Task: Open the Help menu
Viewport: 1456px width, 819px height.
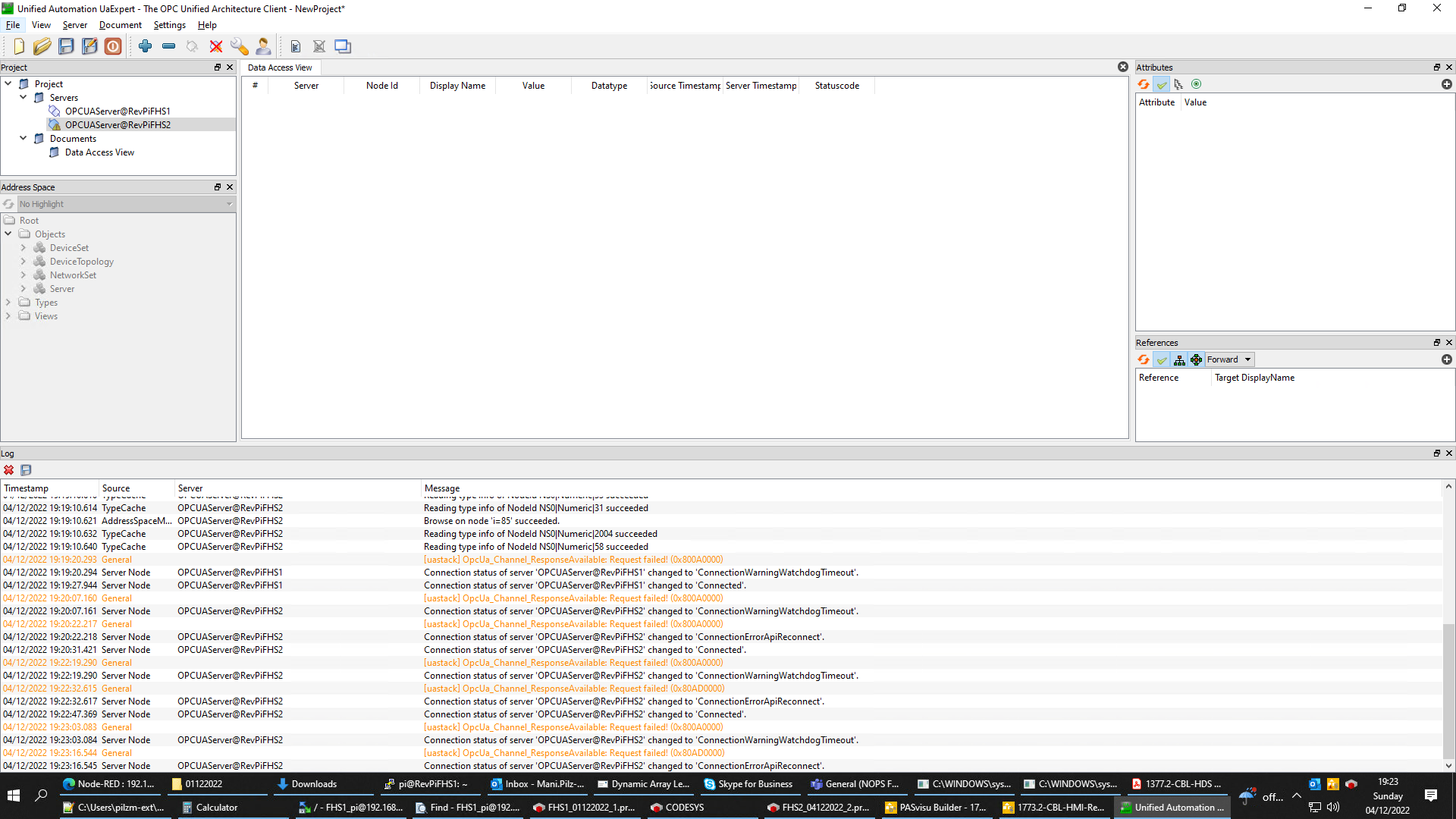Action: click(x=207, y=25)
